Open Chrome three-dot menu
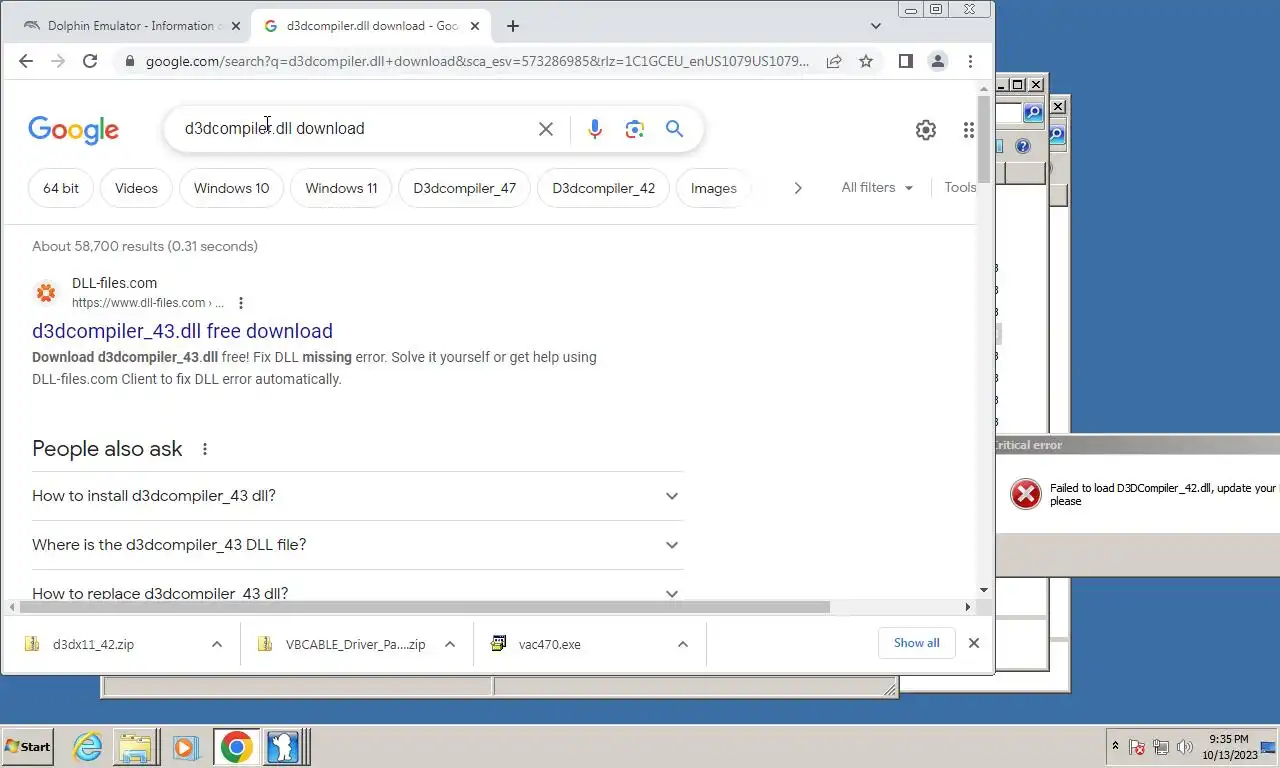The height and width of the screenshot is (768, 1280). 970,61
